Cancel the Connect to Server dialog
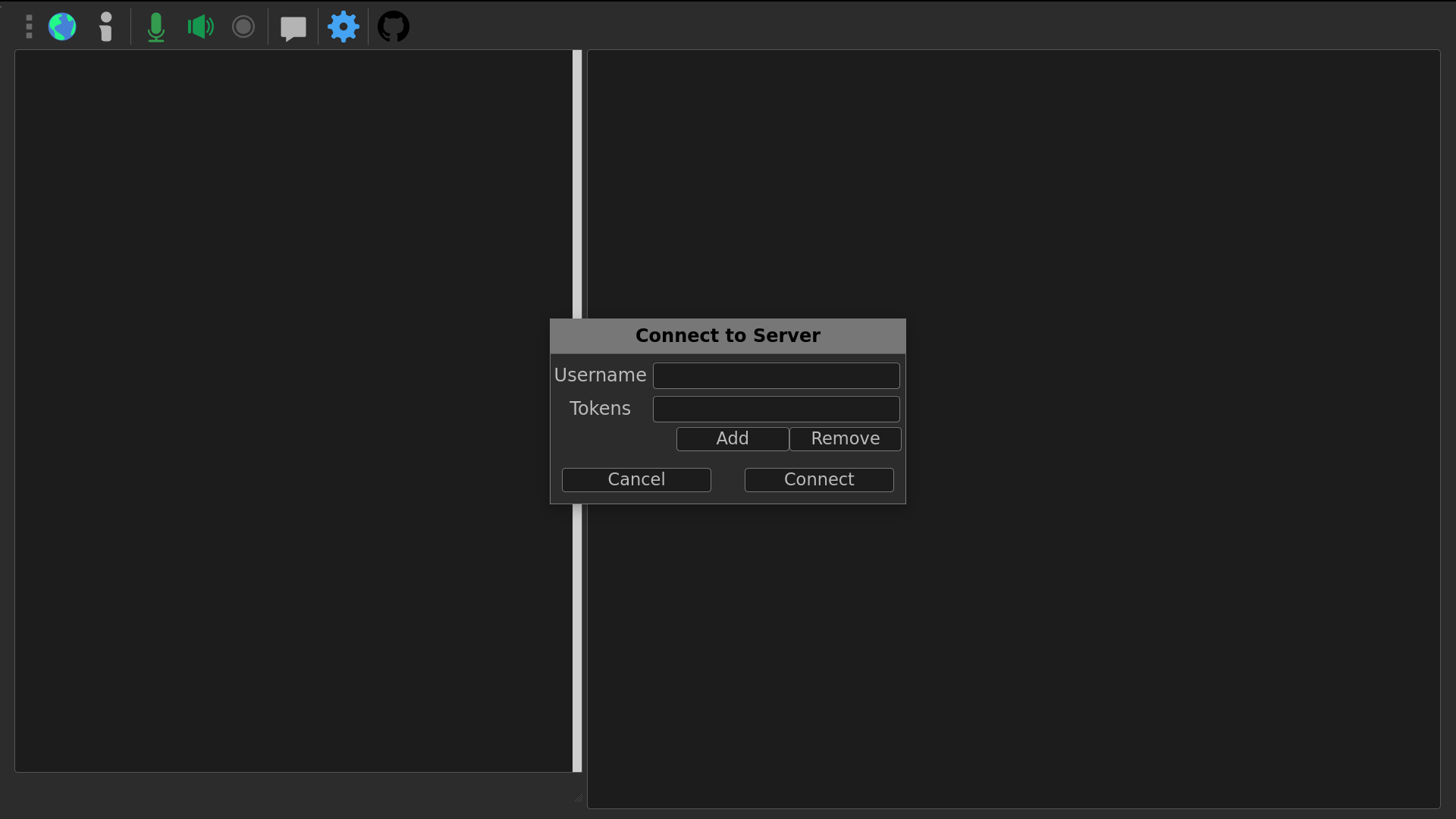 click(x=636, y=480)
